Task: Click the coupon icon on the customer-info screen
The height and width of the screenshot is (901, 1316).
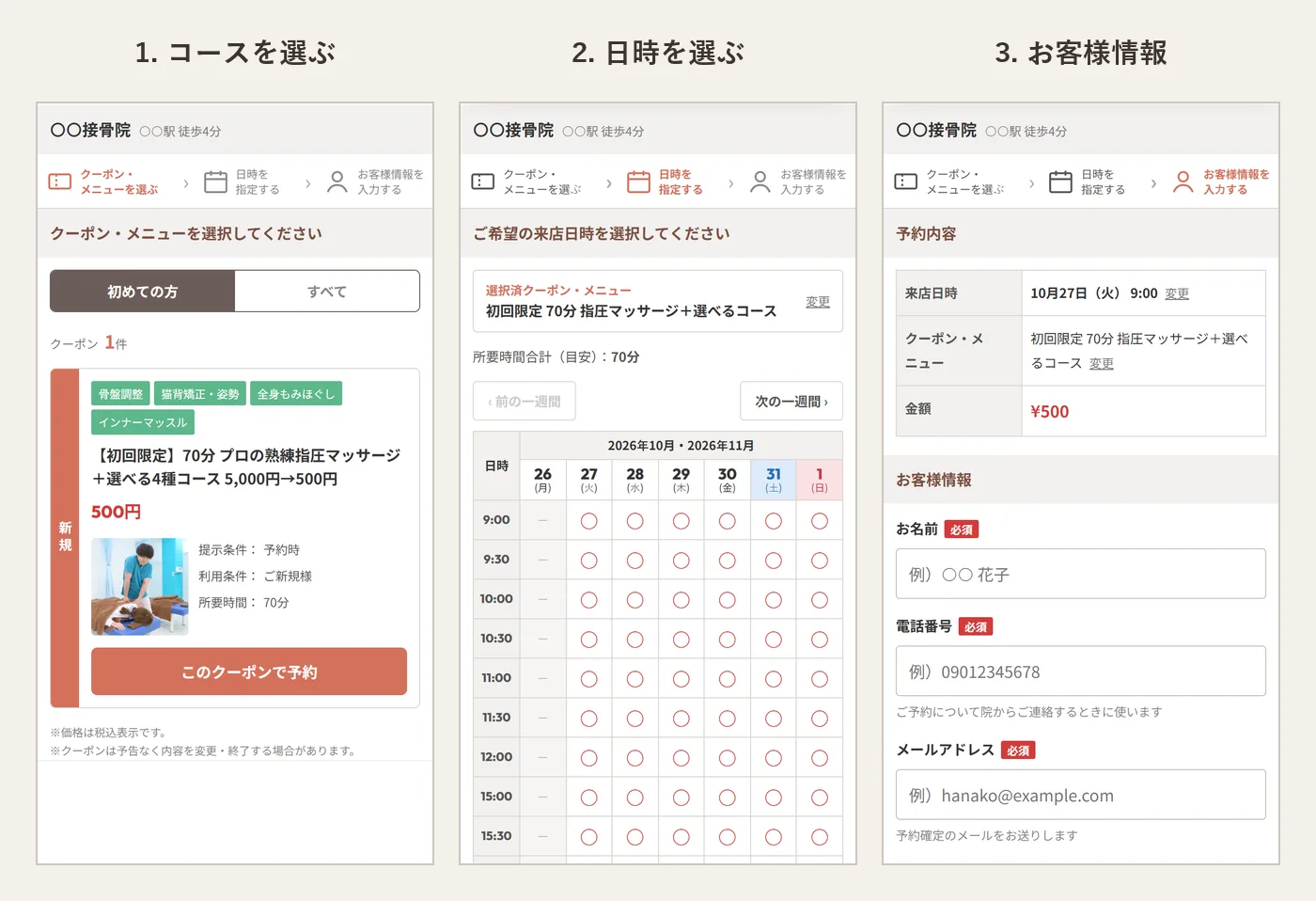Action: point(906,182)
